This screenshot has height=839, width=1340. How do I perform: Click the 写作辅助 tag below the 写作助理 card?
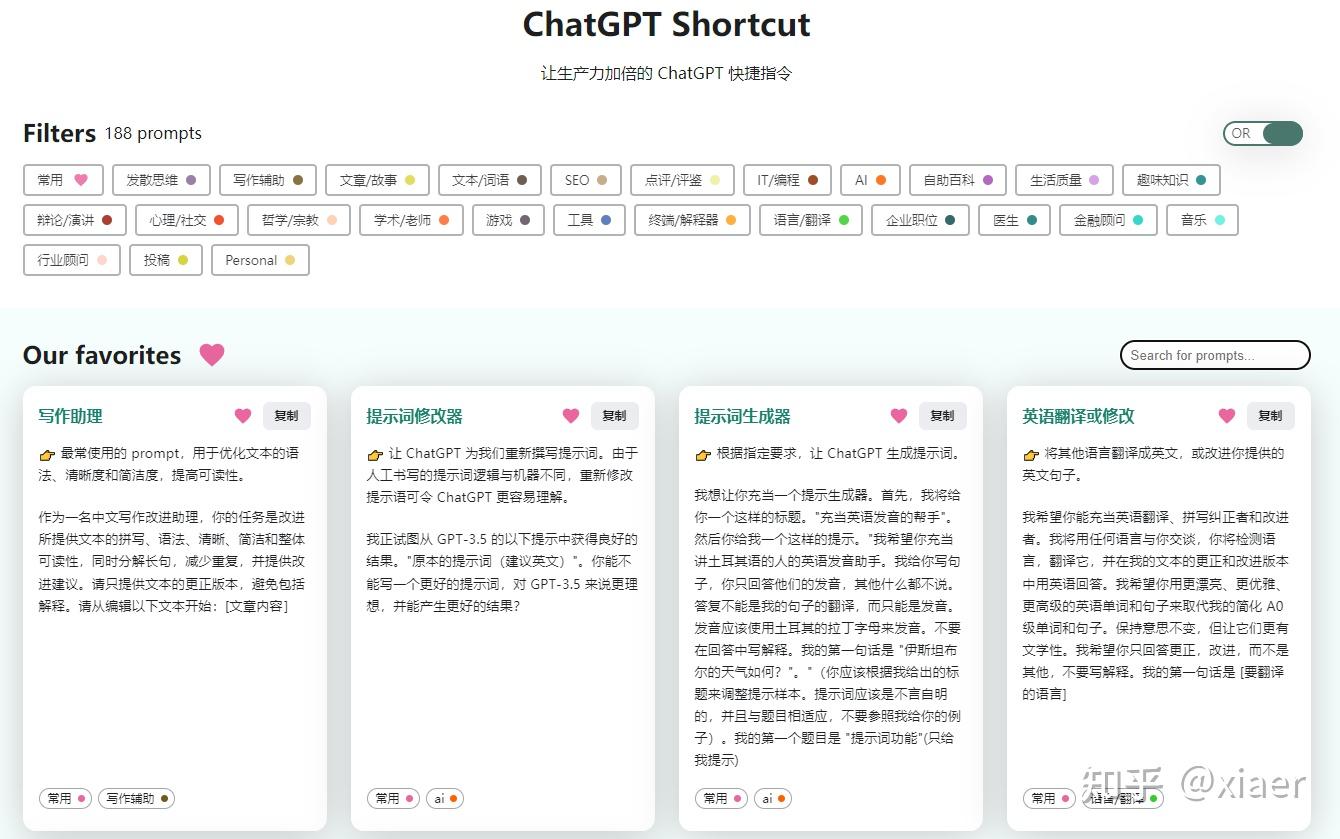tap(136, 798)
